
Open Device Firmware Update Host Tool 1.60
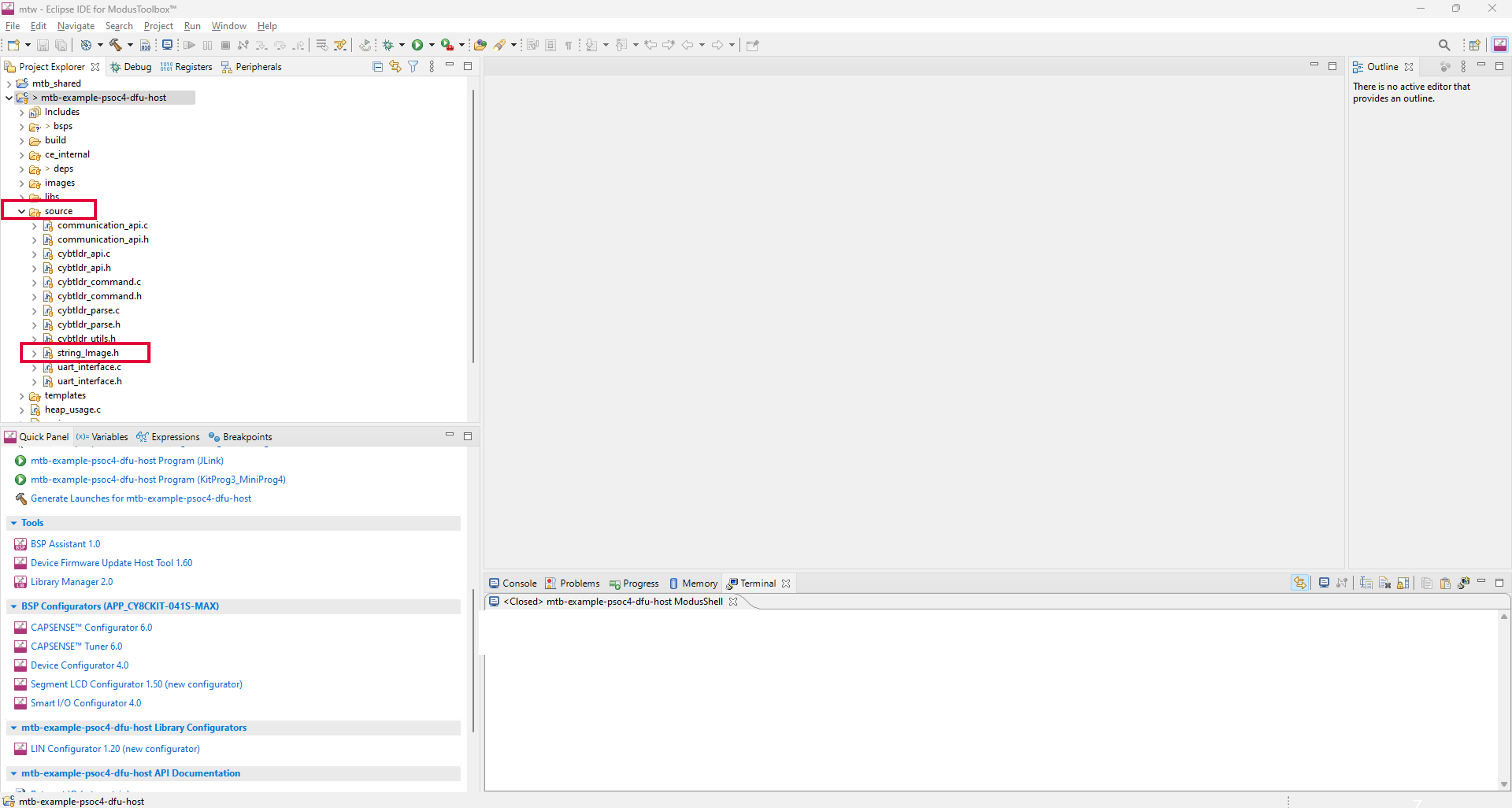(x=112, y=563)
